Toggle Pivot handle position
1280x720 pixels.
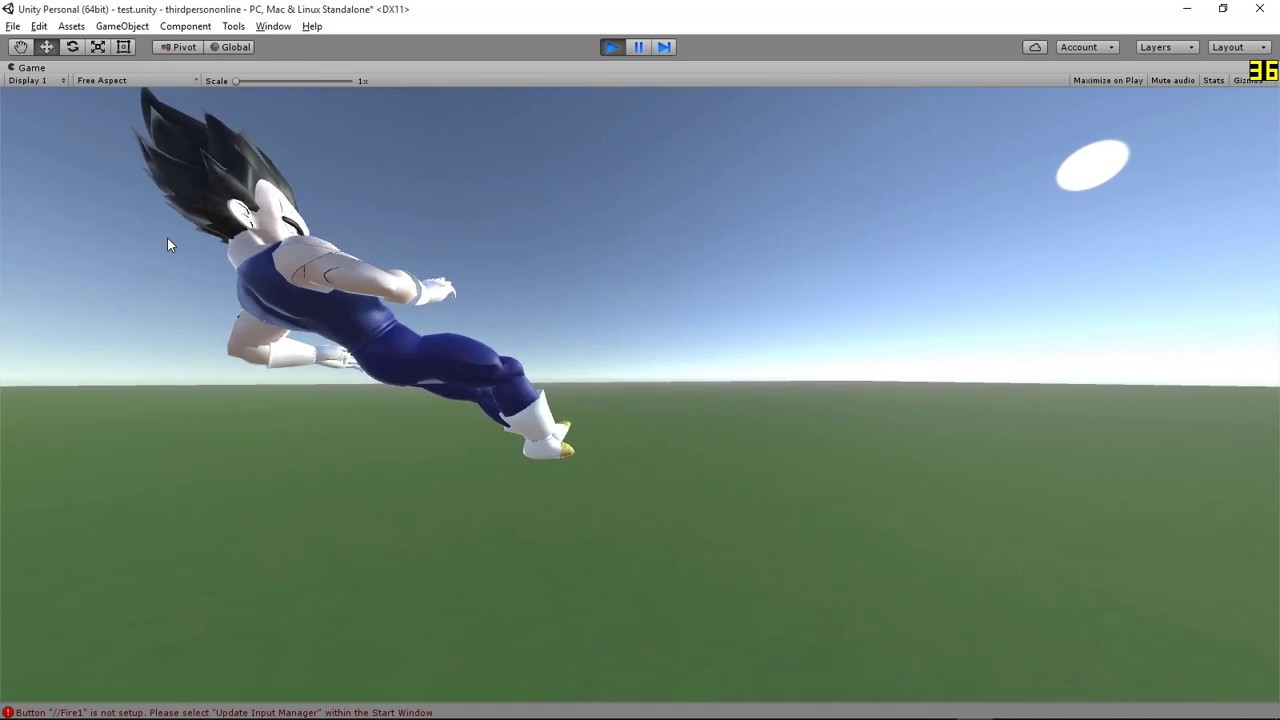pos(178,47)
